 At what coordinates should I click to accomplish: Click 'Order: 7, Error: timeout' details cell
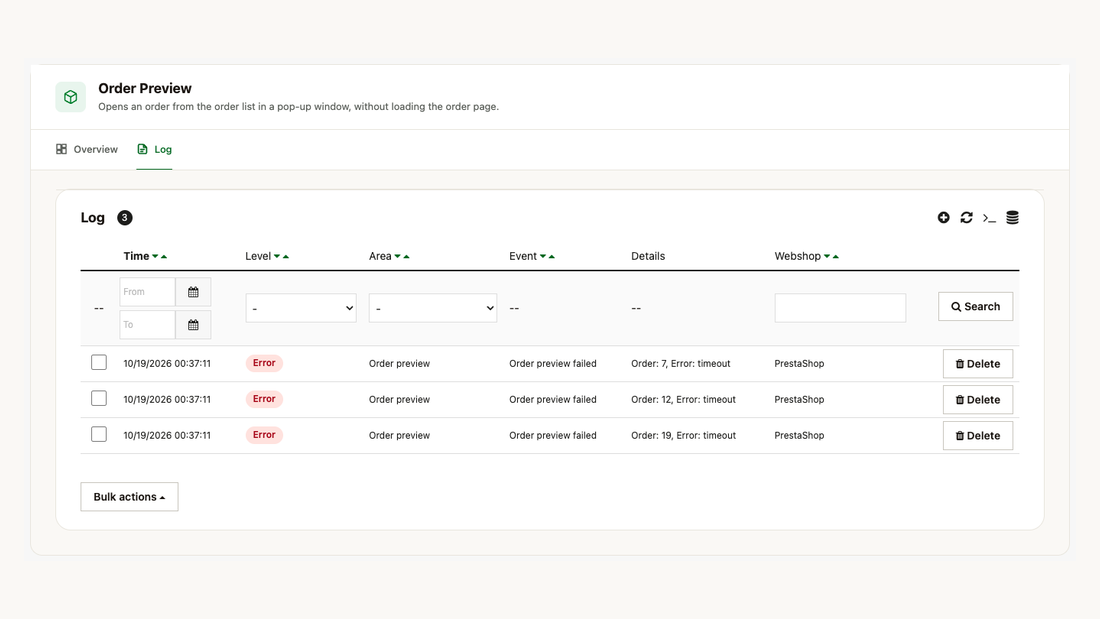[680, 364]
